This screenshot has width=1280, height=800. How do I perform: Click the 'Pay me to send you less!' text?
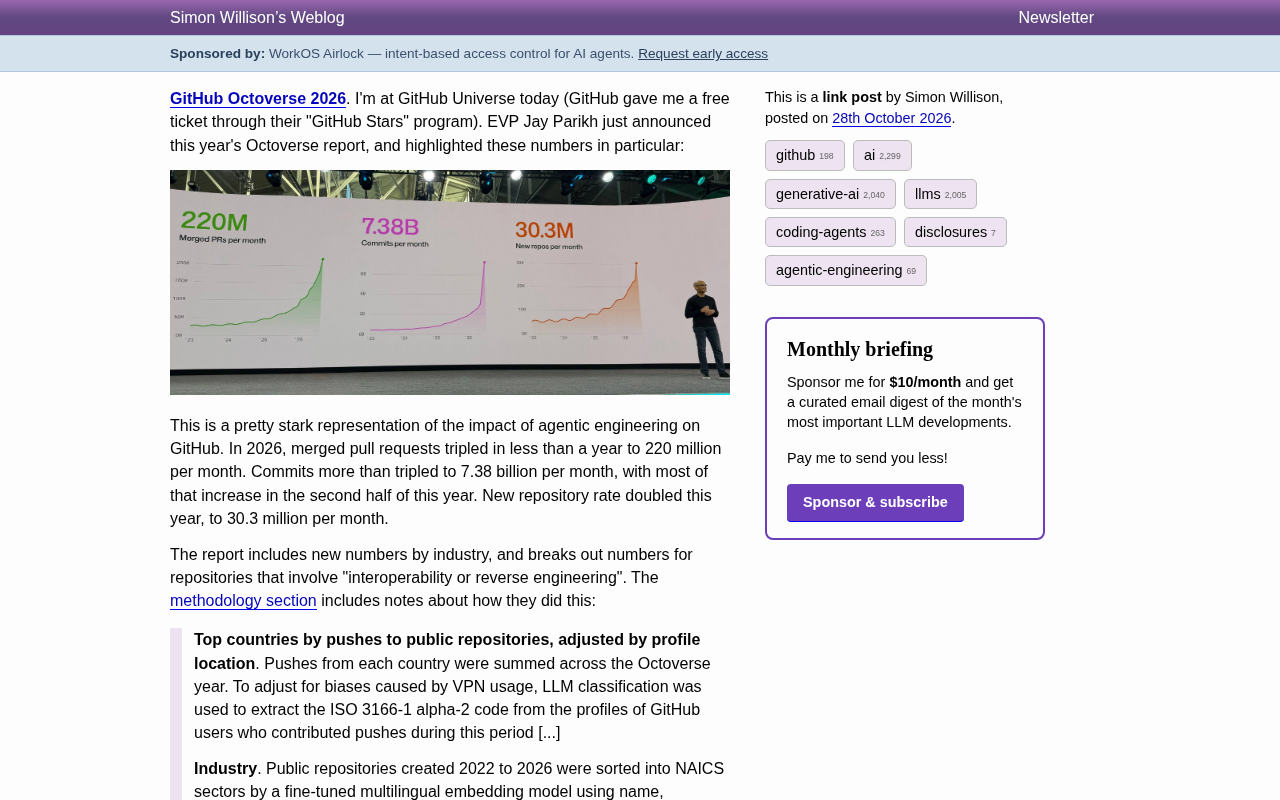(867, 458)
